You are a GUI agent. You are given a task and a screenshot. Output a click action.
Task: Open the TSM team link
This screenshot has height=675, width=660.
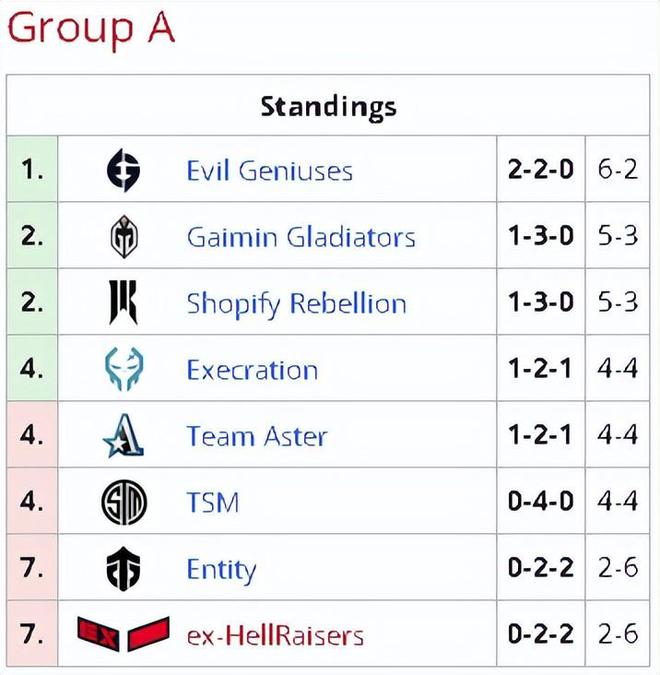point(213,503)
